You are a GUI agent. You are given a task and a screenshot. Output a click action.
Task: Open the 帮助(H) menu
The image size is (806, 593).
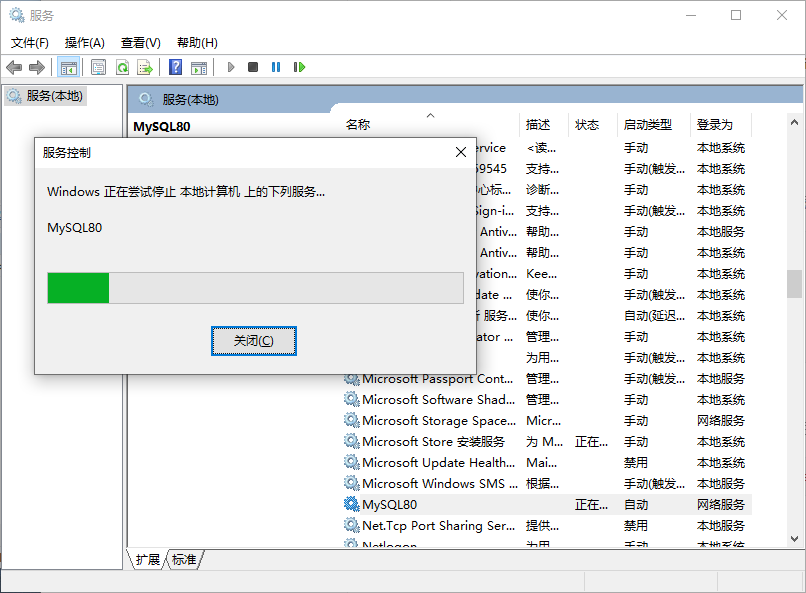pos(197,43)
